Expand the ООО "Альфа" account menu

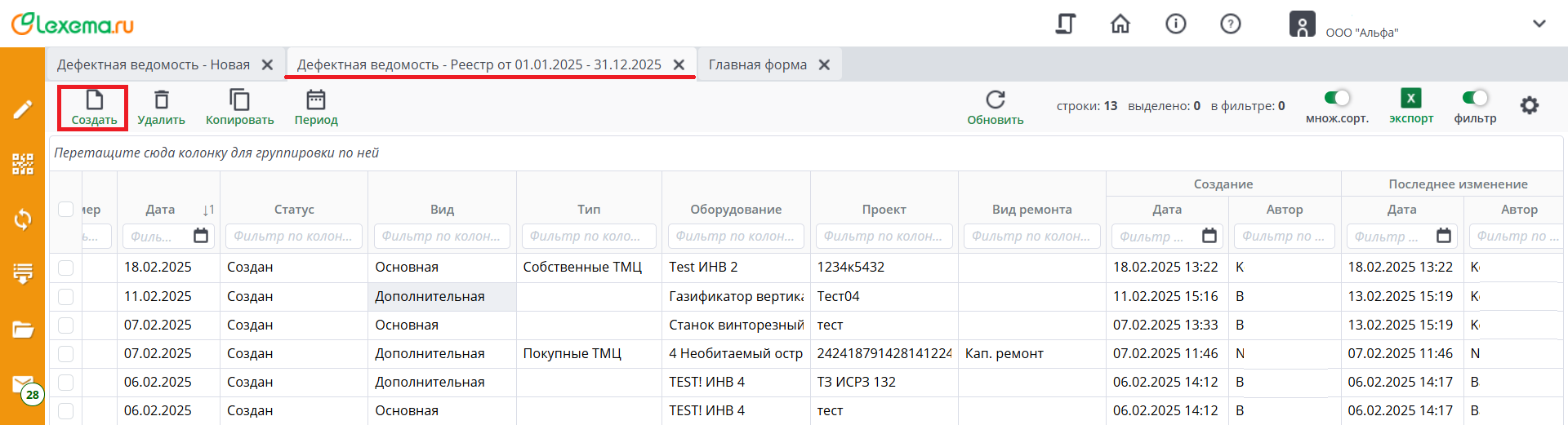[x=1539, y=24]
